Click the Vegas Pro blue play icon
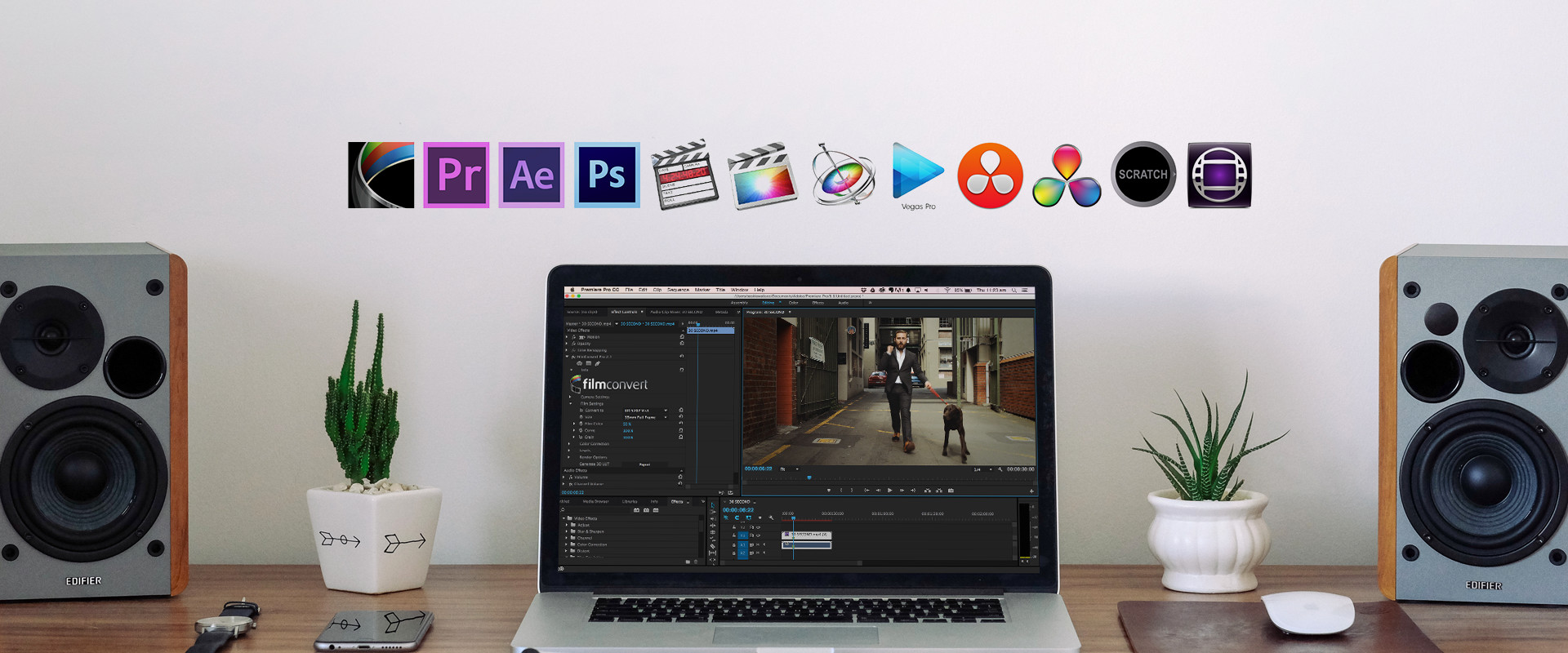1568x653 pixels. [918, 170]
